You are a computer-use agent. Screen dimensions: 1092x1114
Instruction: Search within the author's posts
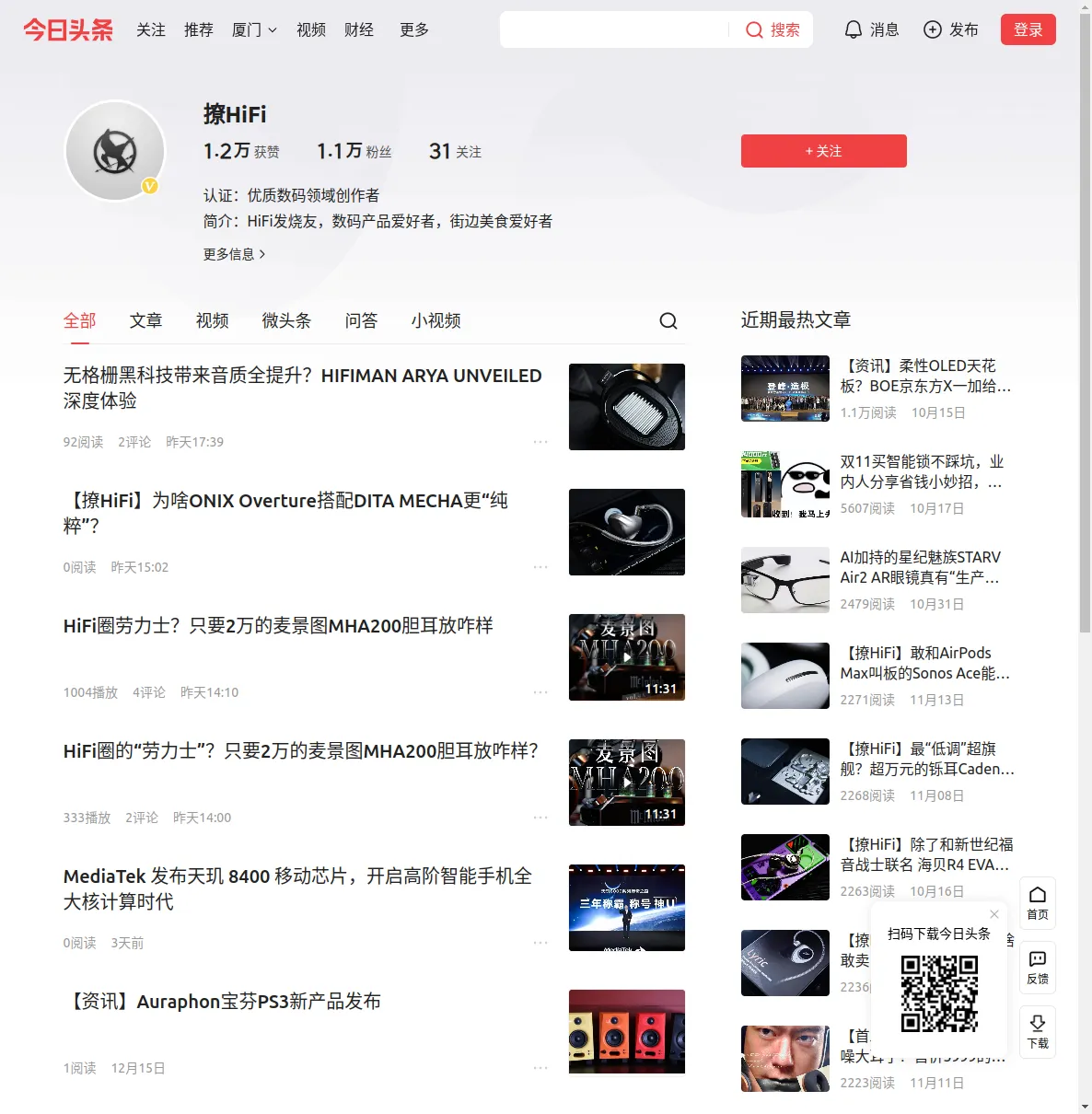[668, 320]
